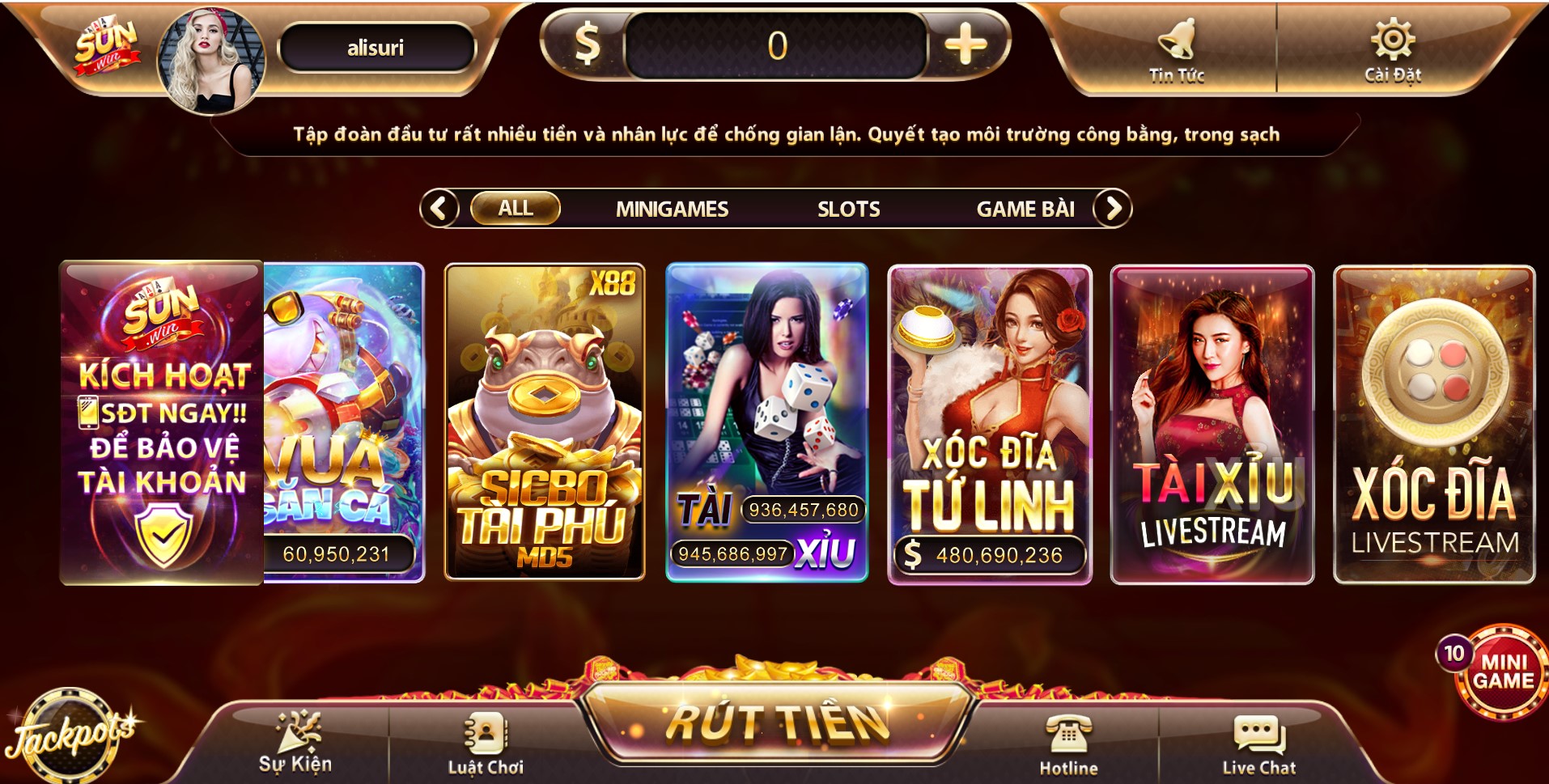Click left arrow of category bar

(439, 209)
